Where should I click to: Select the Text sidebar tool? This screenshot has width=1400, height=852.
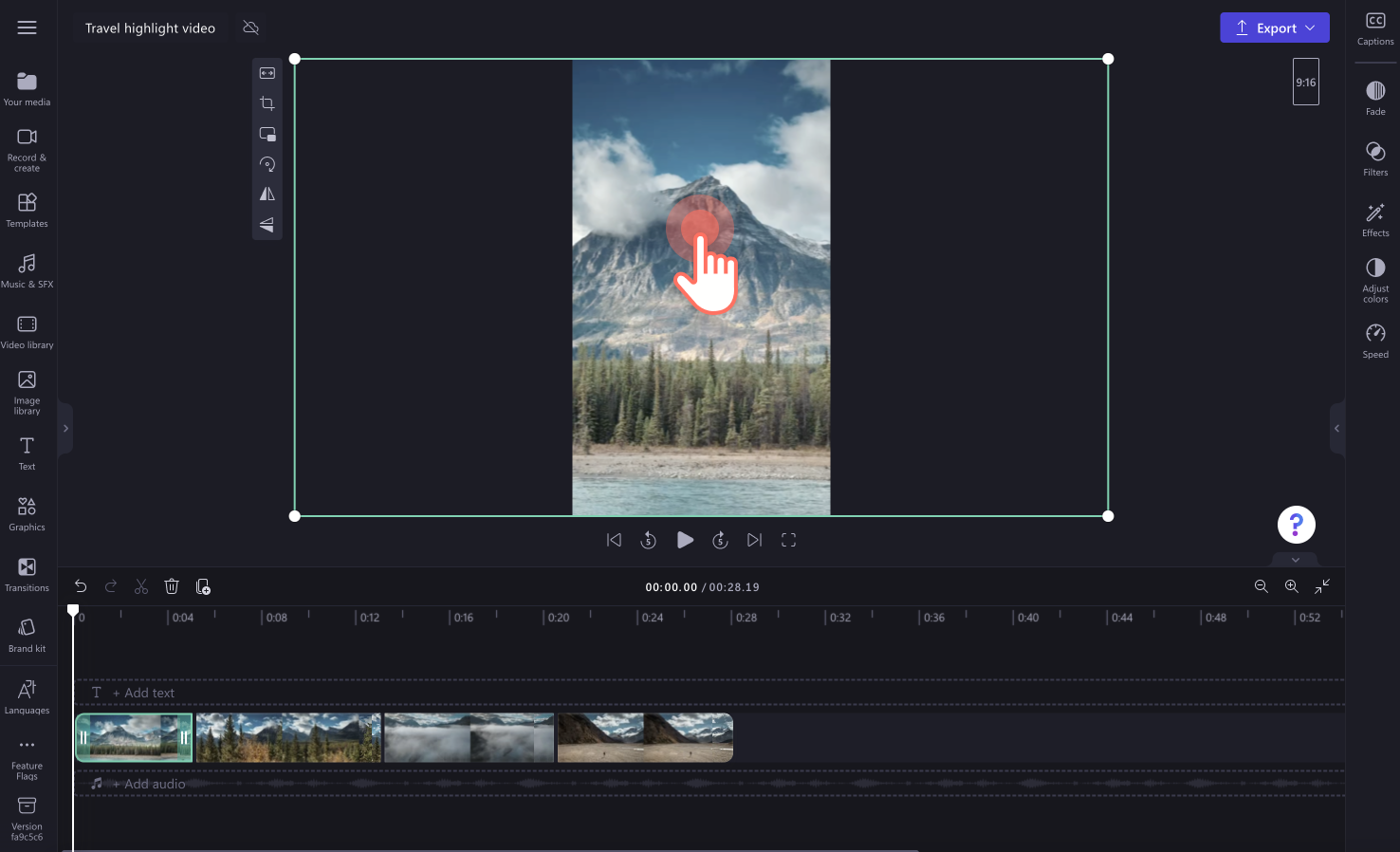click(x=27, y=454)
